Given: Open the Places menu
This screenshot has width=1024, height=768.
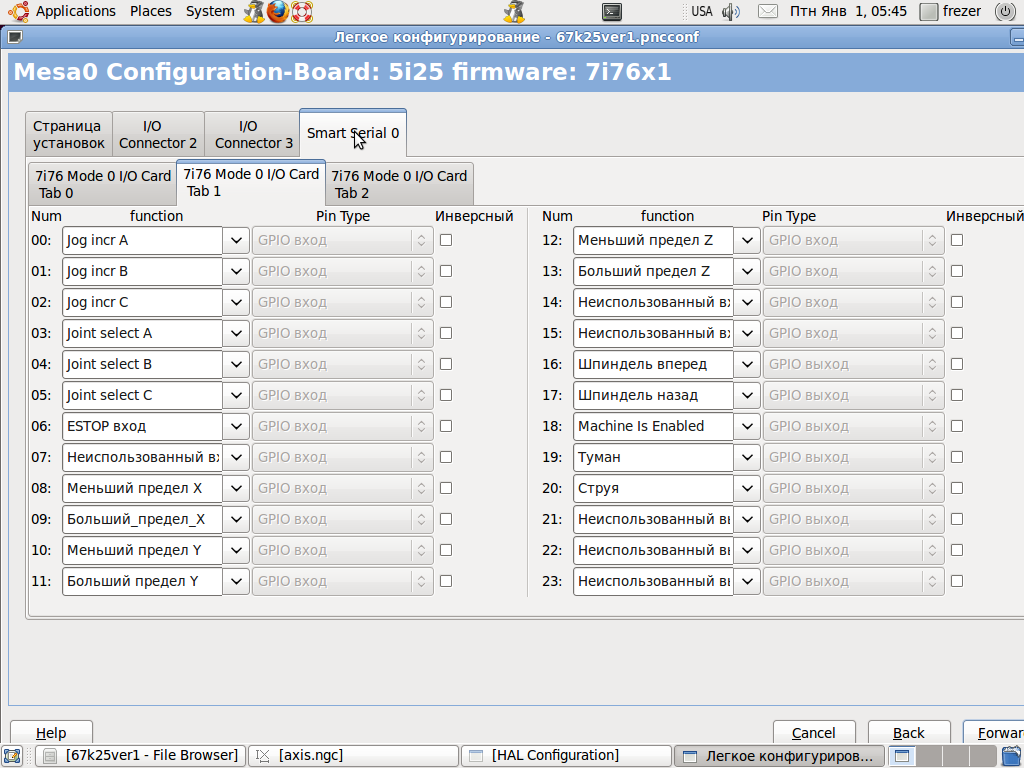Looking at the screenshot, I should click(150, 11).
